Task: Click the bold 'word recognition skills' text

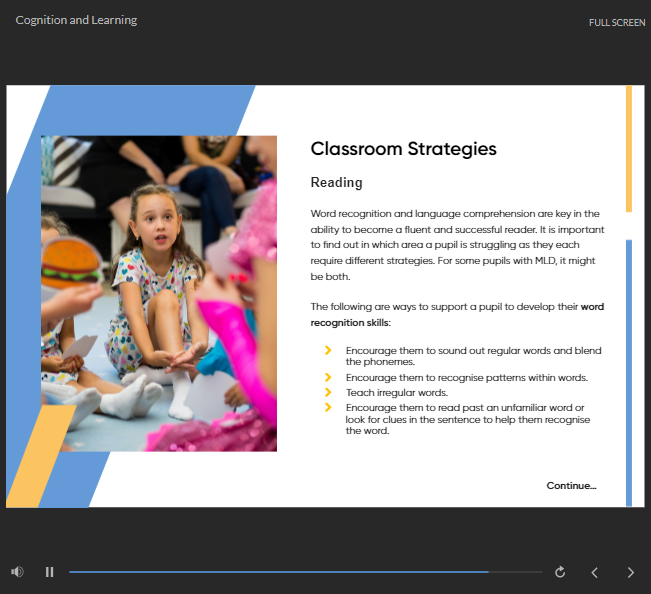Action: pyautogui.click(x=350, y=323)
